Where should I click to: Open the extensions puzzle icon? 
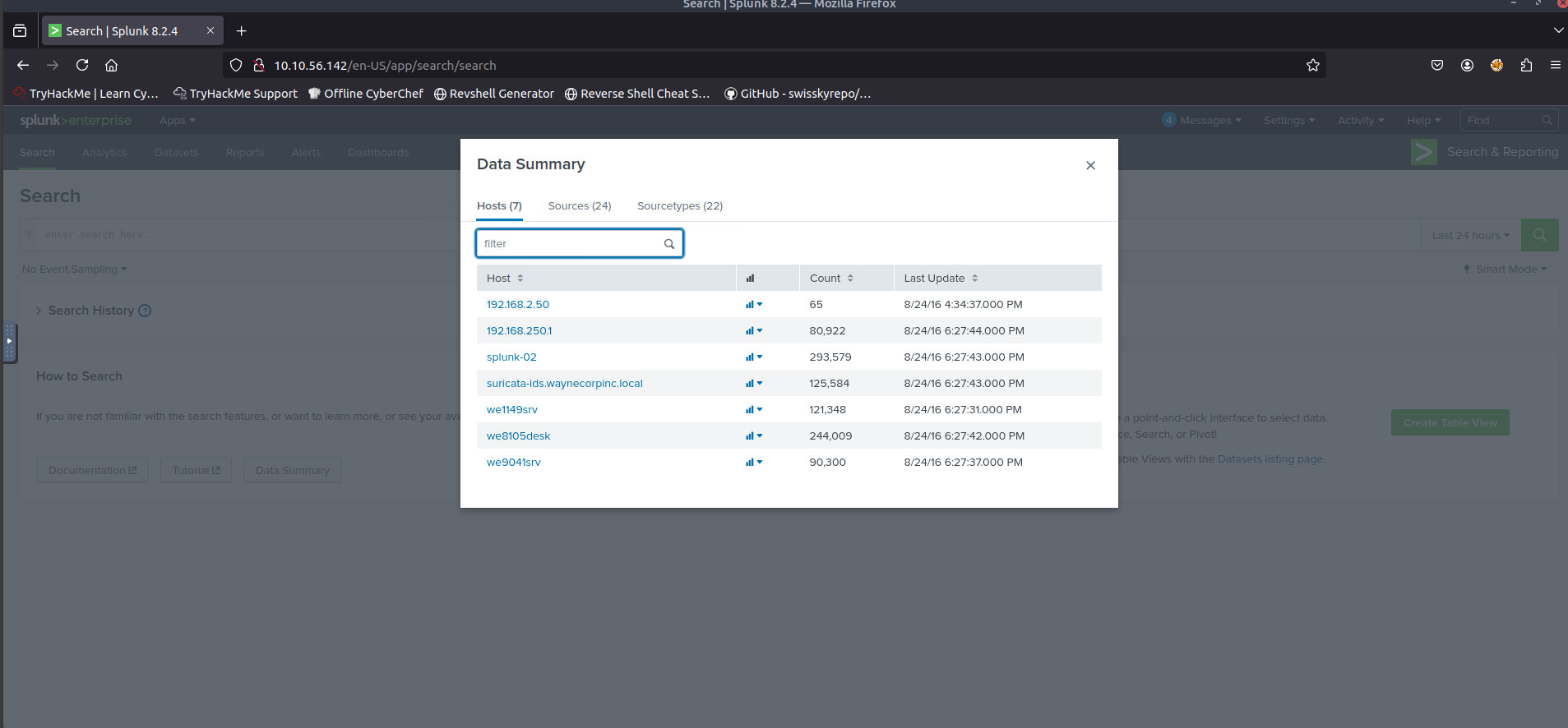(1526, 65)
